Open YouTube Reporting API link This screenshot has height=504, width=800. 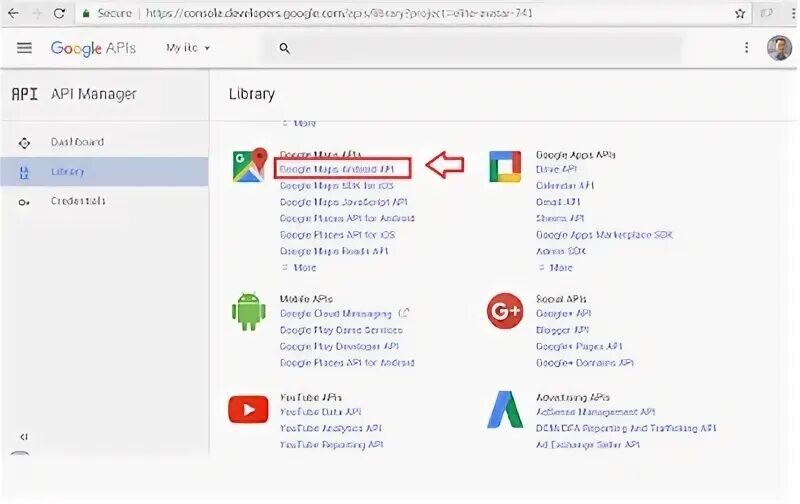331,444
